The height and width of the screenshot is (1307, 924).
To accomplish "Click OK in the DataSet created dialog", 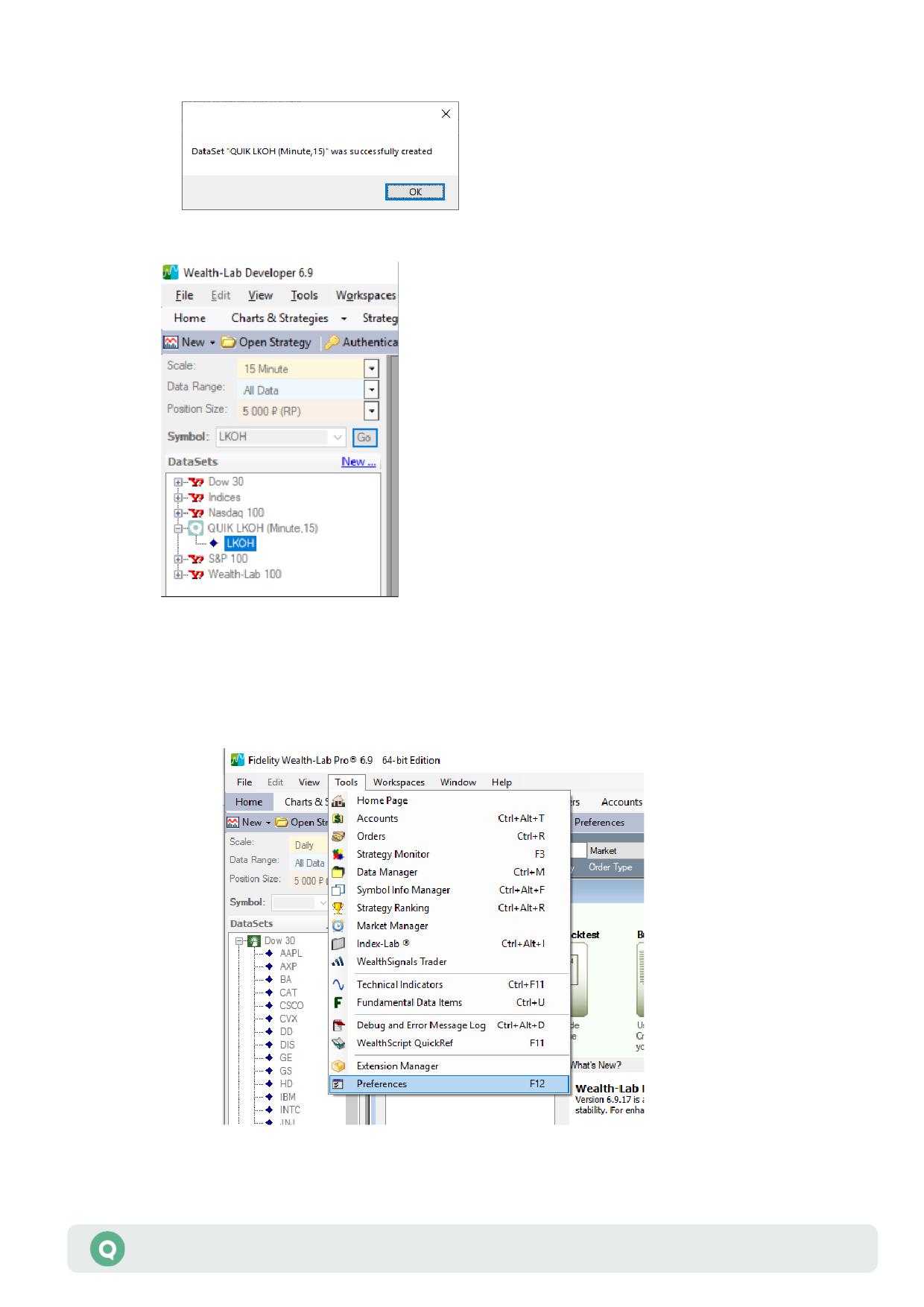I will click(415, 192).
